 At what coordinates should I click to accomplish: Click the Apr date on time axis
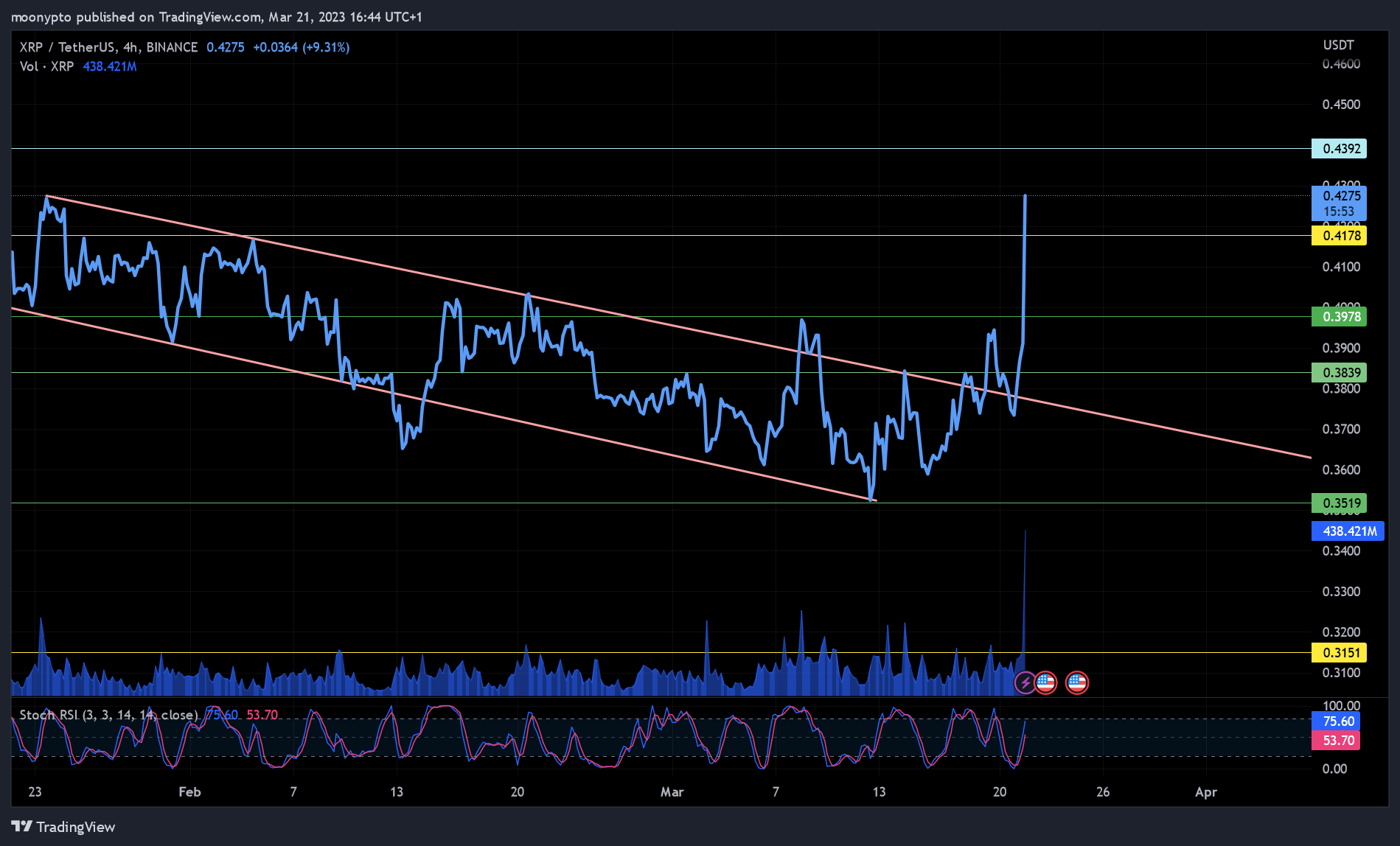pos(1206,792)
